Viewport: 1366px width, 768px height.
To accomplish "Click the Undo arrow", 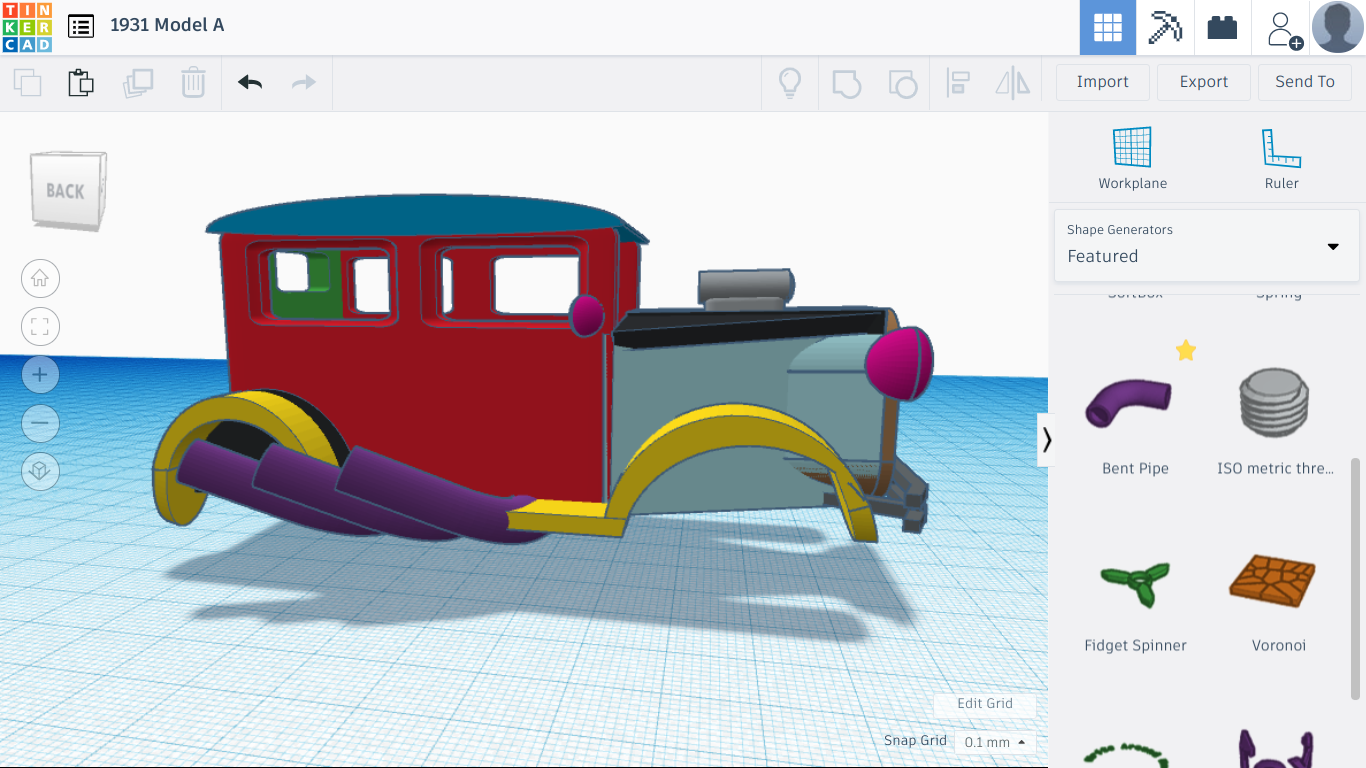I will coord(247,84).
